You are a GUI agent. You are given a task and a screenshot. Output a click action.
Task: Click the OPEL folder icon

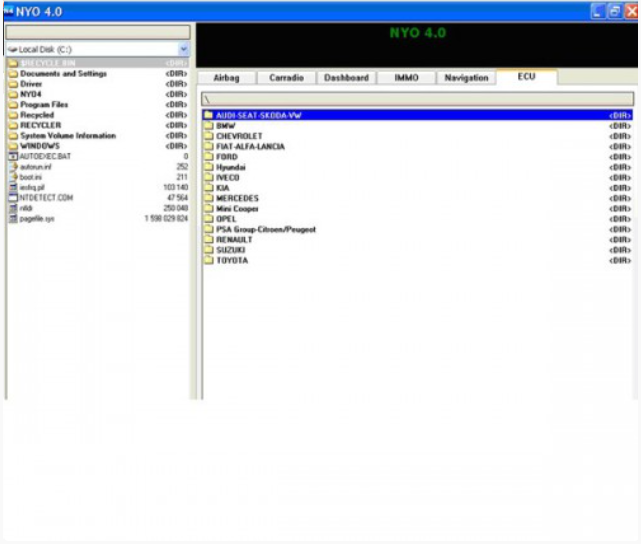[x=208, y=219]
